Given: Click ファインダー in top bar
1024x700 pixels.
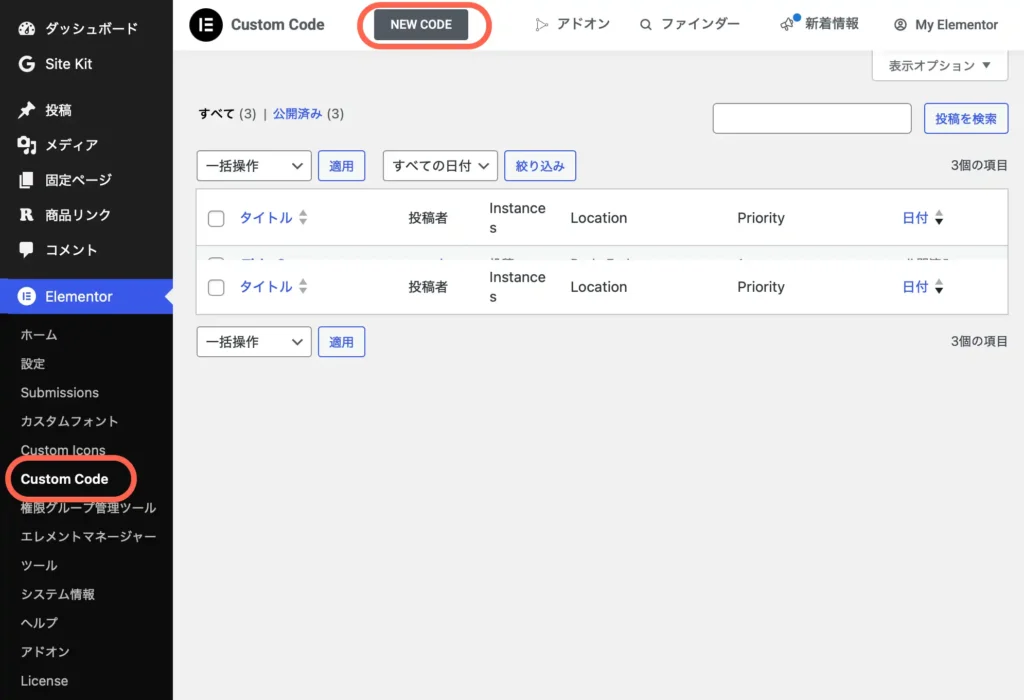Looking at the screenshot, I should (700, 24).
